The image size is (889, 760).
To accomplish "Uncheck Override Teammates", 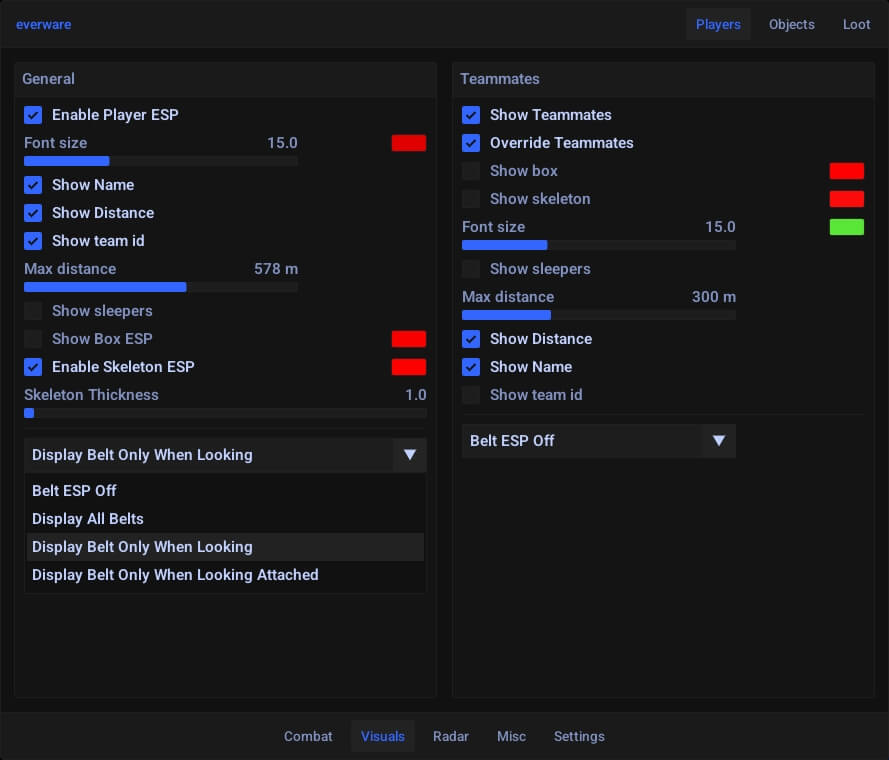I will 471,143.
